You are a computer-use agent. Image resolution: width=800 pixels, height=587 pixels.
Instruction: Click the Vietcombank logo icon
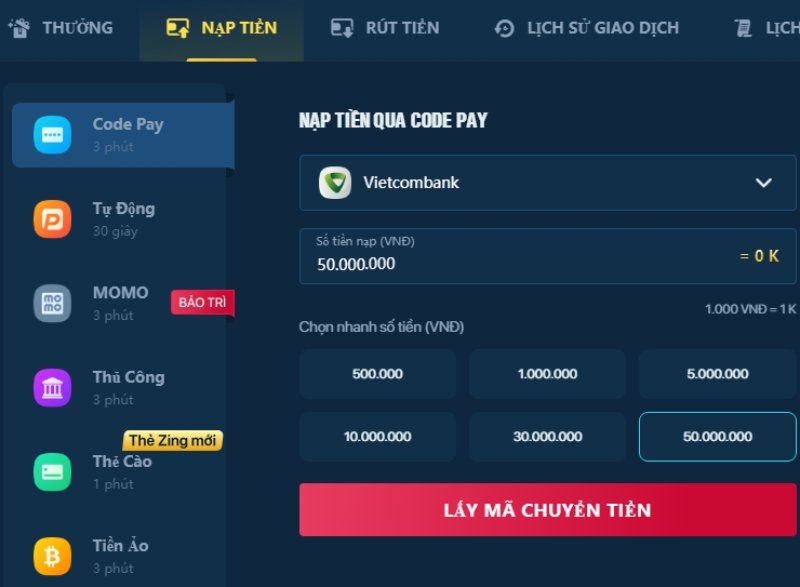point(335,183)
